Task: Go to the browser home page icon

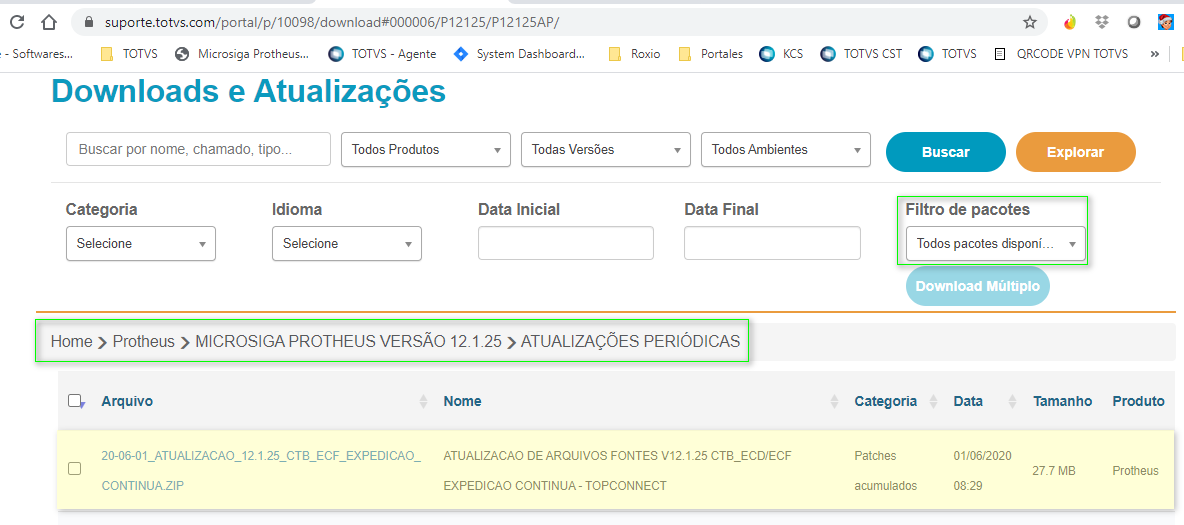Action: pos(49,23)
